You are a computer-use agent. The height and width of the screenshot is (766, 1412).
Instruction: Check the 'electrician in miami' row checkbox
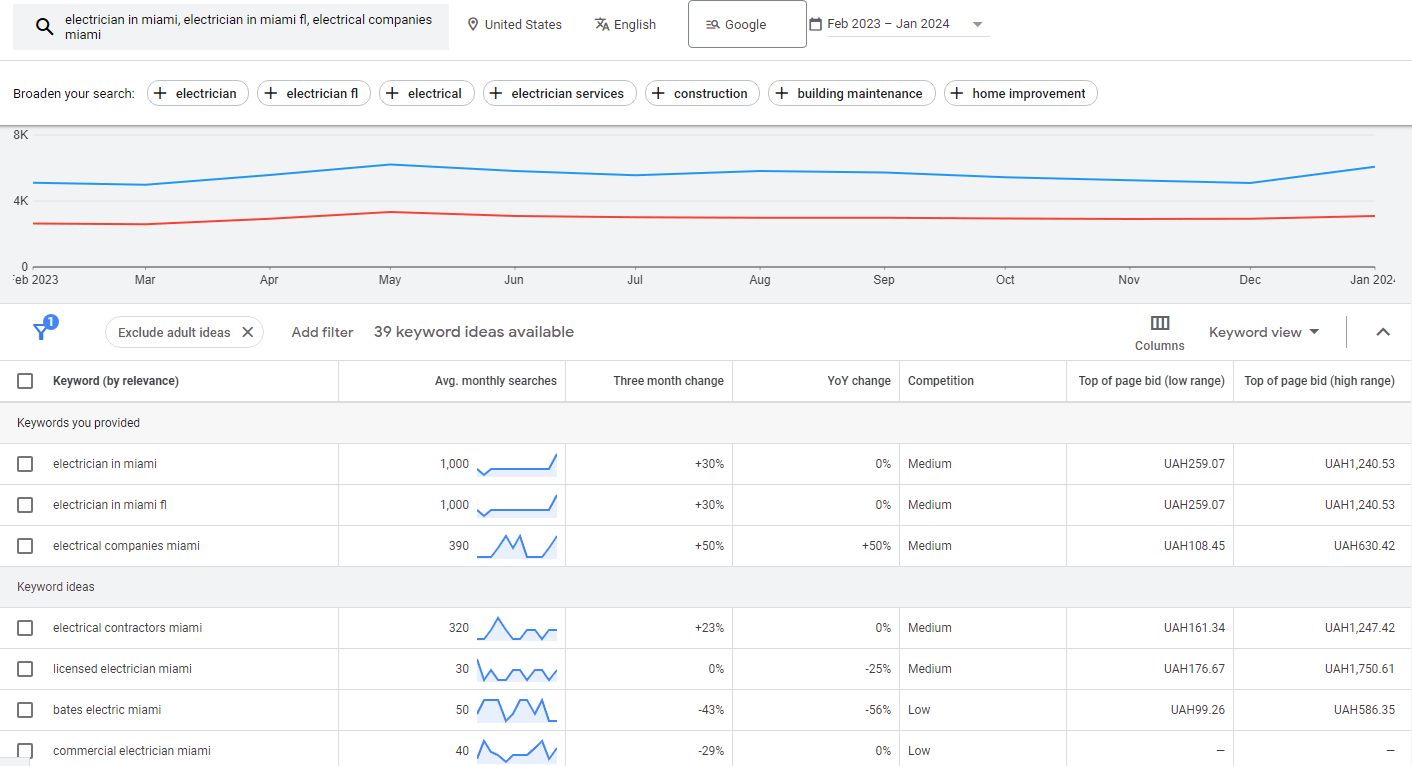tap(25, 464)
